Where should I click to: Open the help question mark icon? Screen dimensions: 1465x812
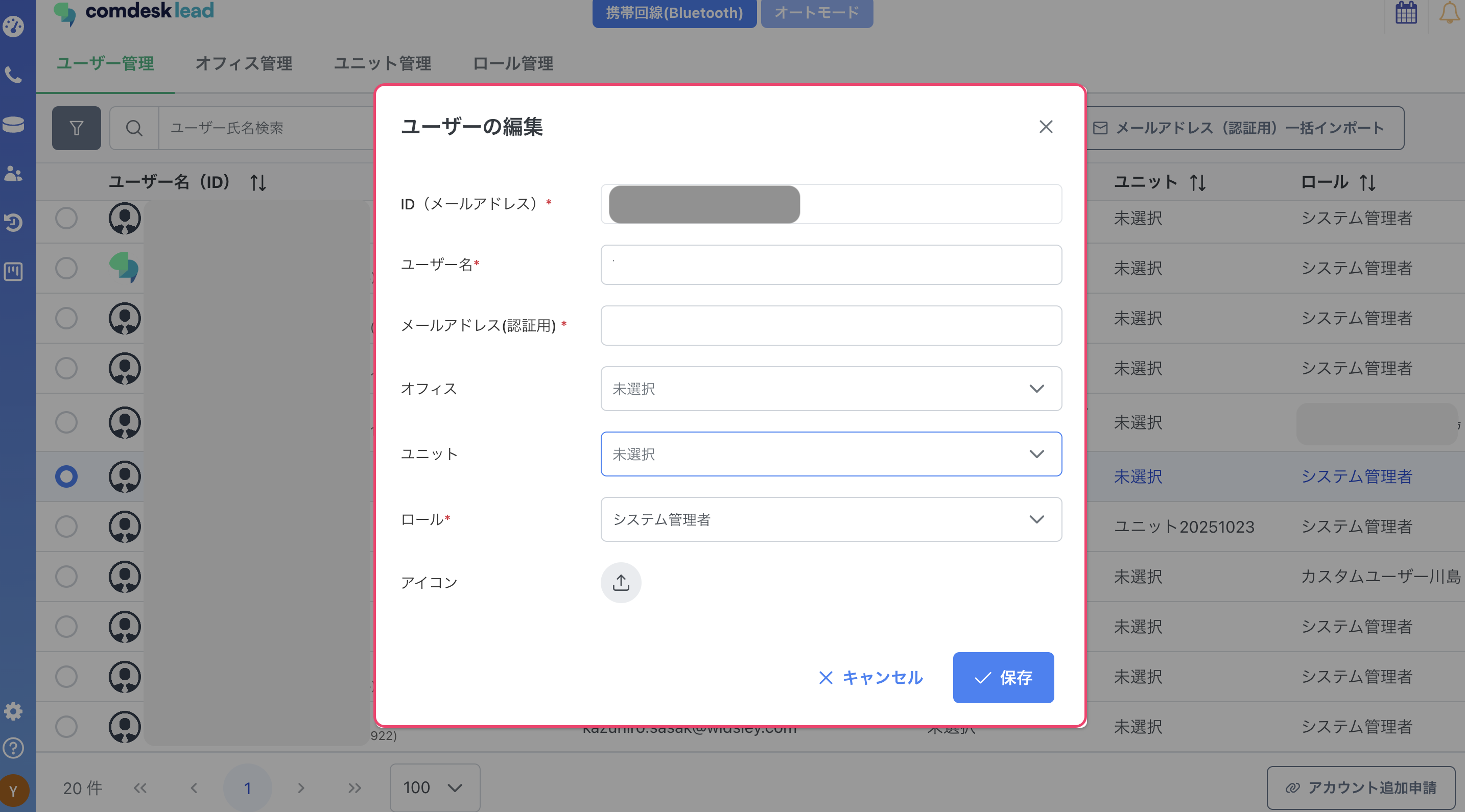pos(13,748)
